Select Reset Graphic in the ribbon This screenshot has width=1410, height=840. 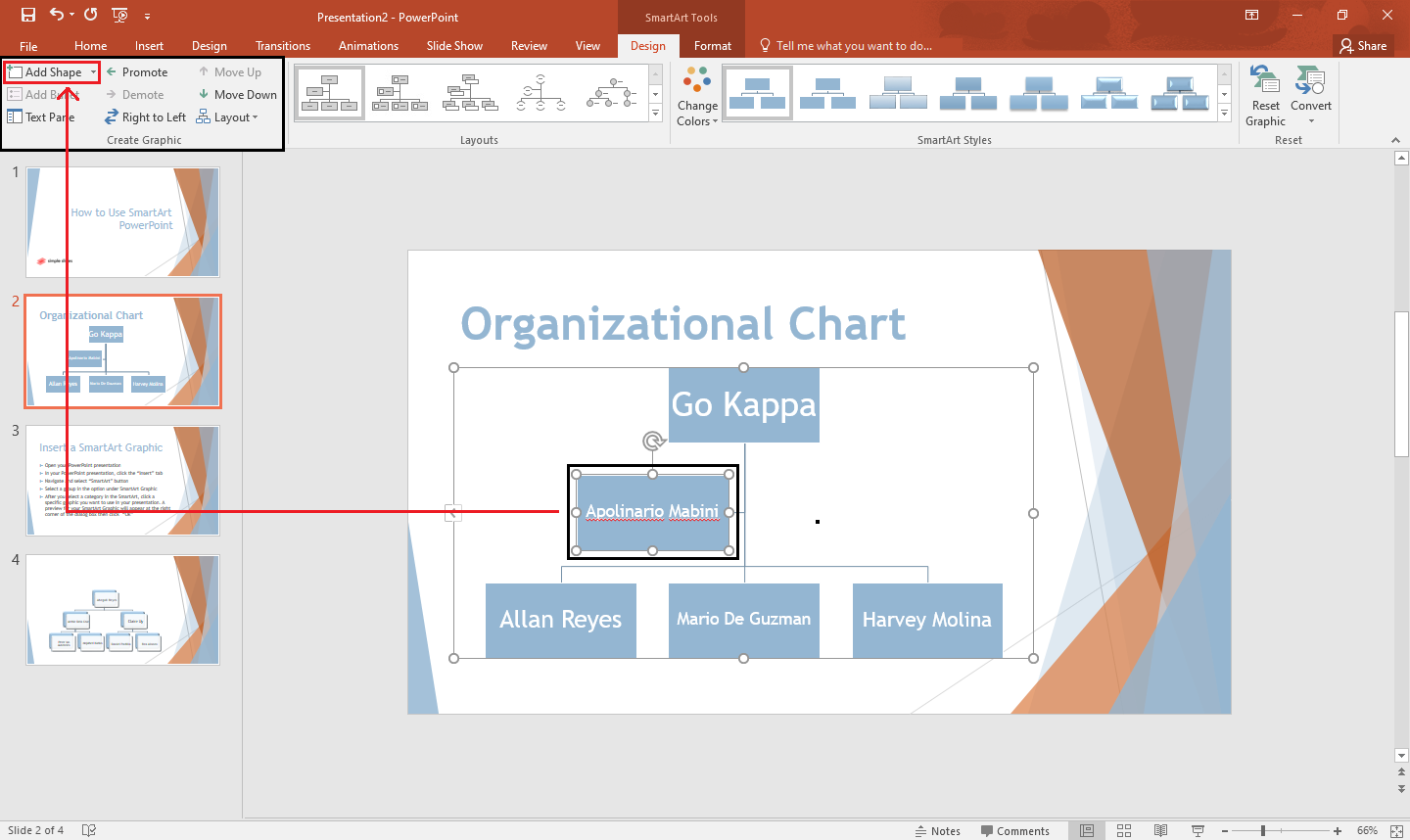[1265, 95]
